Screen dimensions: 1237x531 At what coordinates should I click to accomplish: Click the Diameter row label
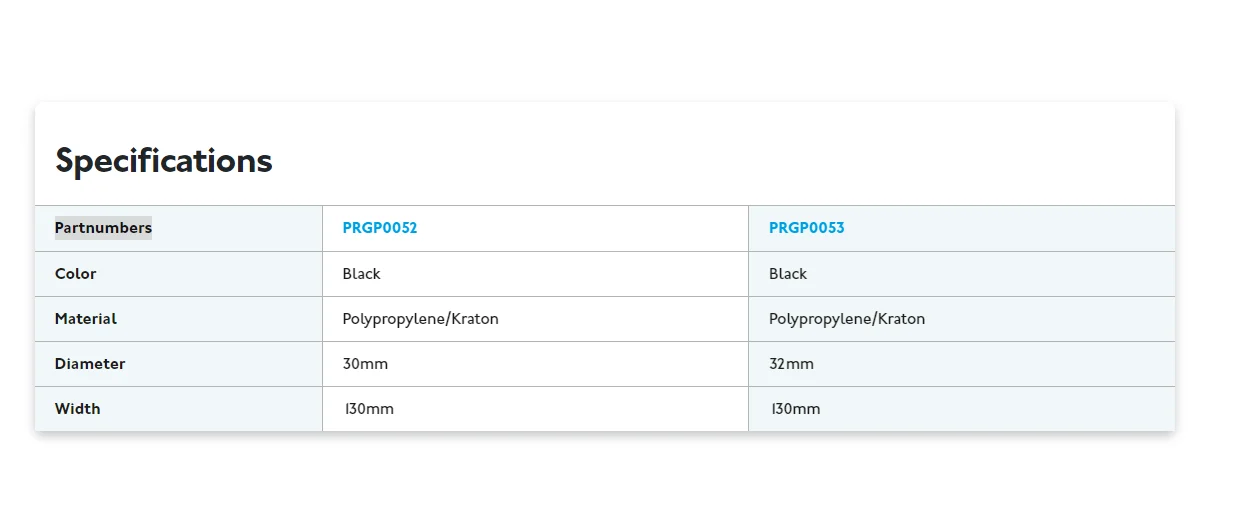[x=90, y=364]
